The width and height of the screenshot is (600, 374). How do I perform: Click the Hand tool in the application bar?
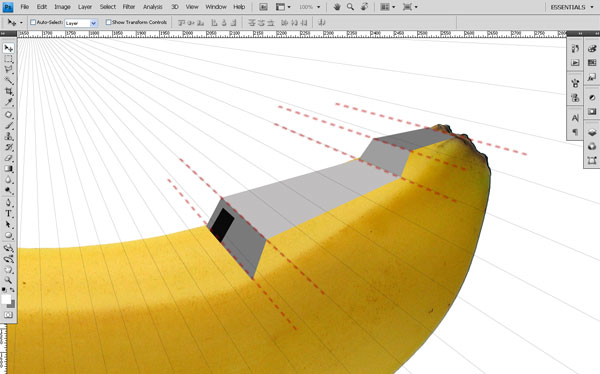coord(337,7)
